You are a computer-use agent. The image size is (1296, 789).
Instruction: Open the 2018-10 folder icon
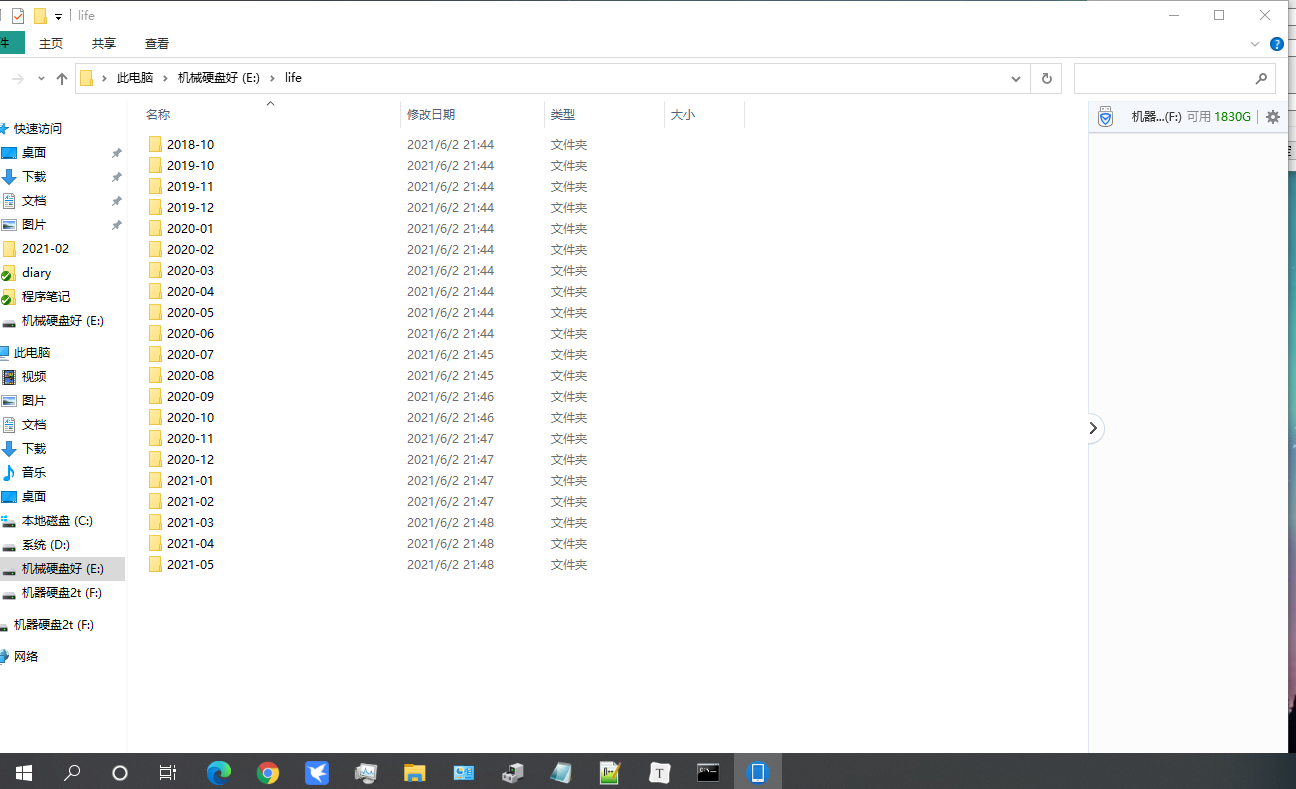pos(155,144)
